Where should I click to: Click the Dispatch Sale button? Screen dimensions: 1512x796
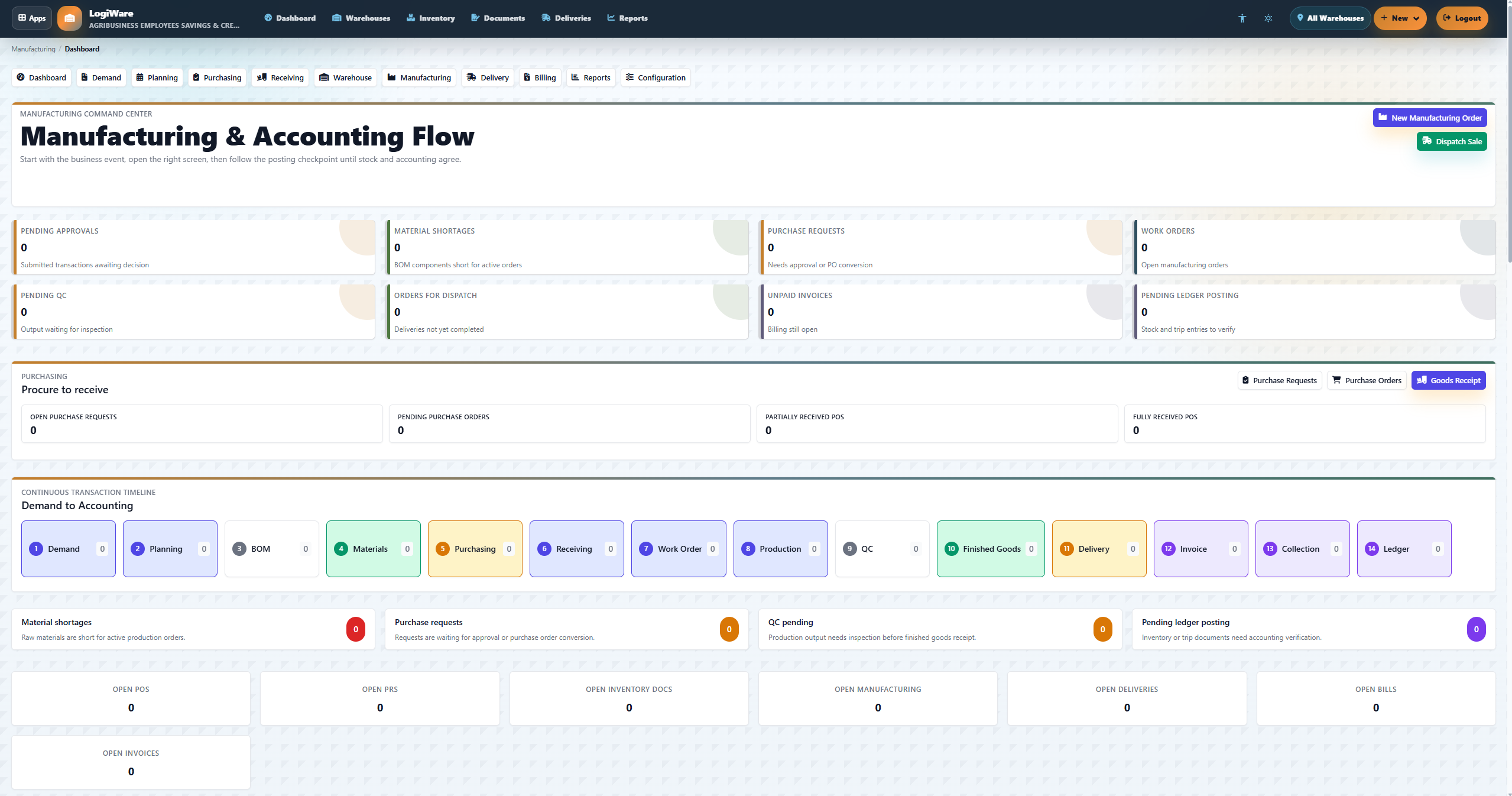[1452, 141]
